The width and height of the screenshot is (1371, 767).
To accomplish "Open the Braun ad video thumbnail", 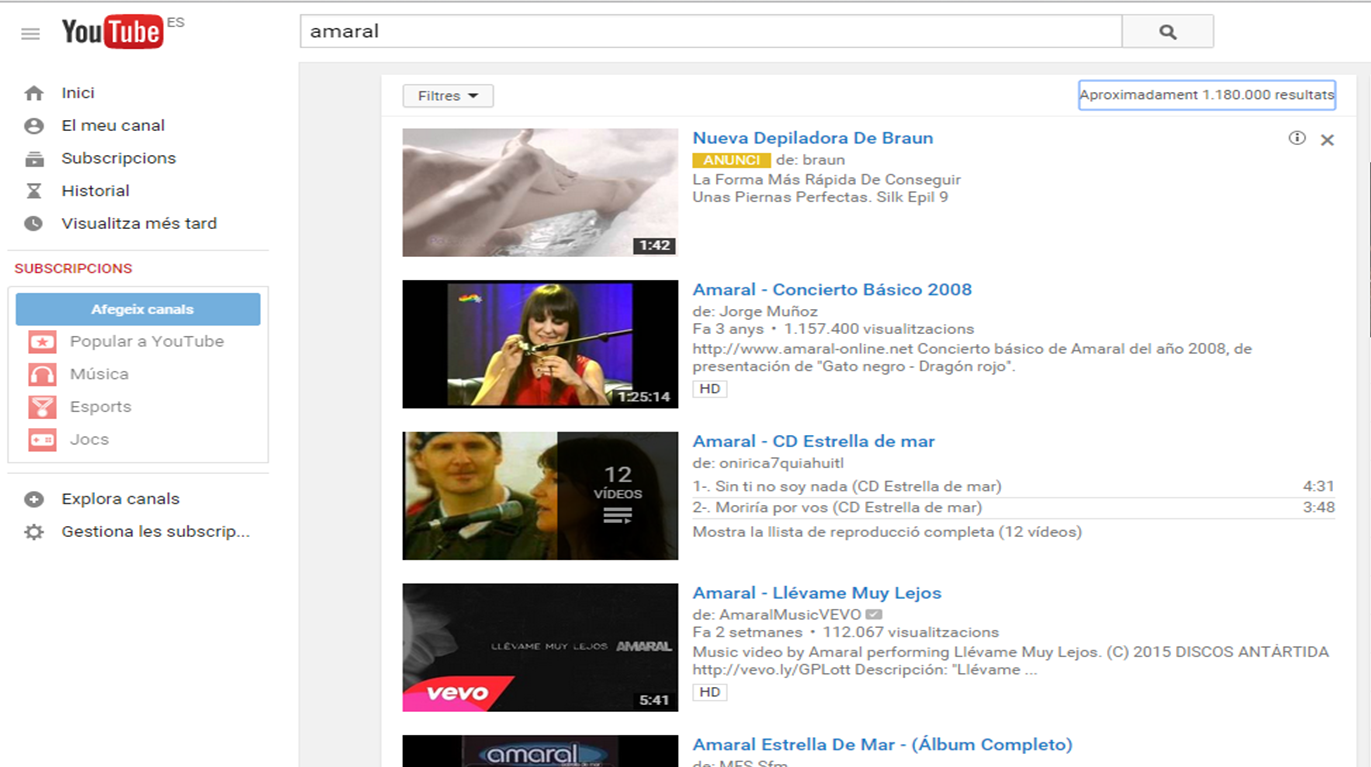I will (540, 192).
